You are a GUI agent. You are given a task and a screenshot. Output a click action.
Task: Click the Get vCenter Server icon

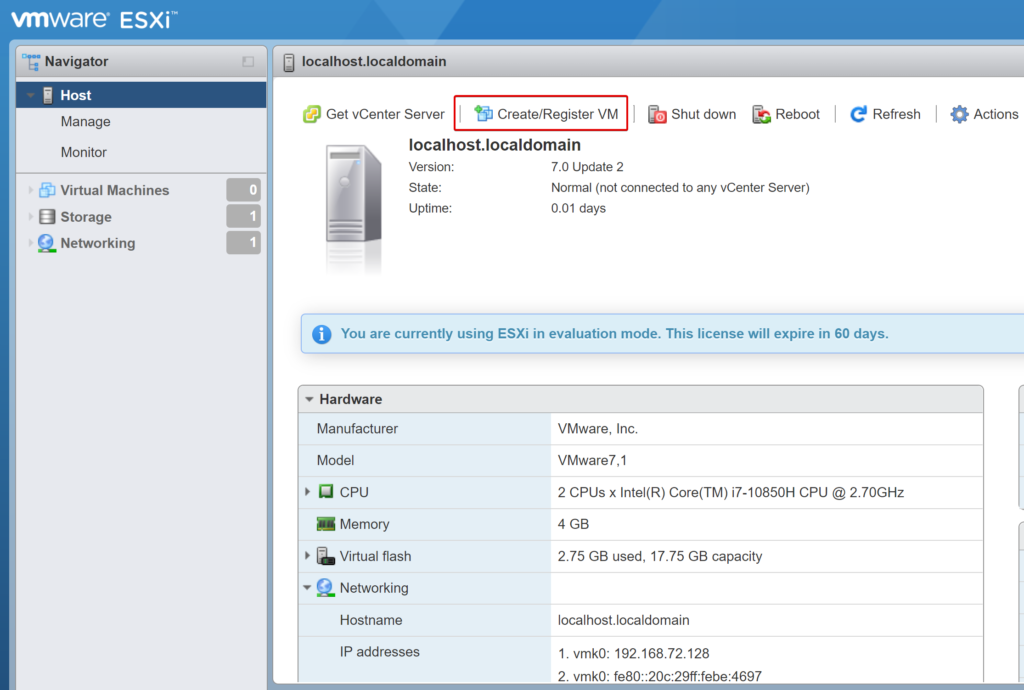tap(312, 114)
